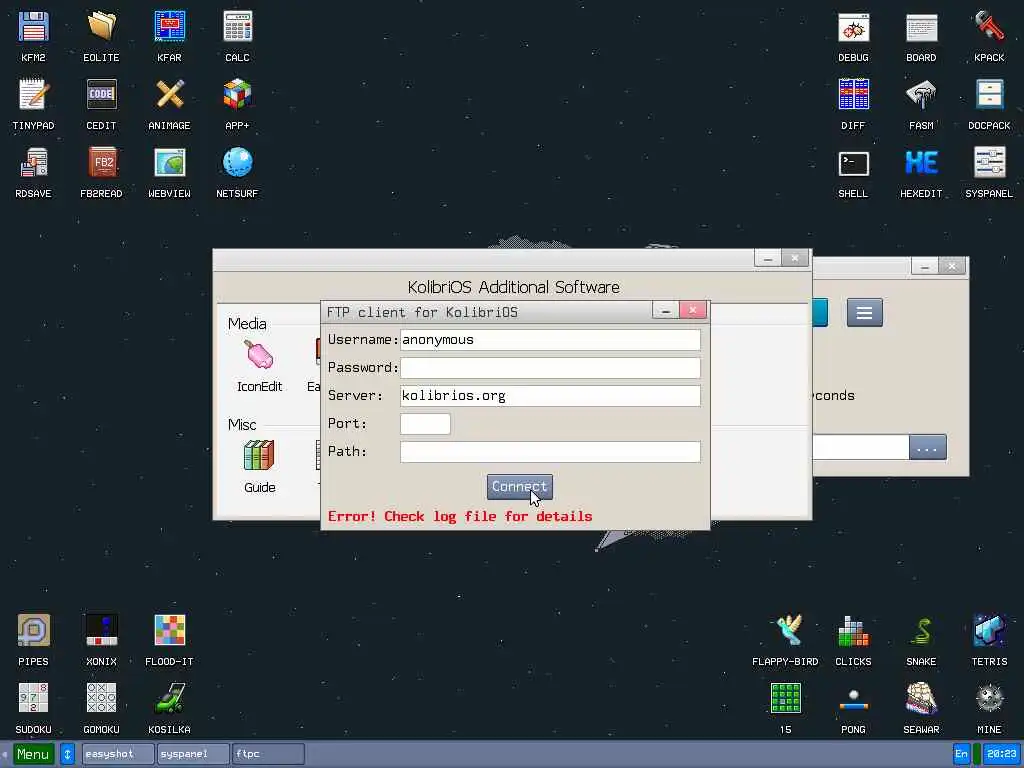Focus the Username field in FTP client
1024x768 pixels.
click(x=551, y=340)
